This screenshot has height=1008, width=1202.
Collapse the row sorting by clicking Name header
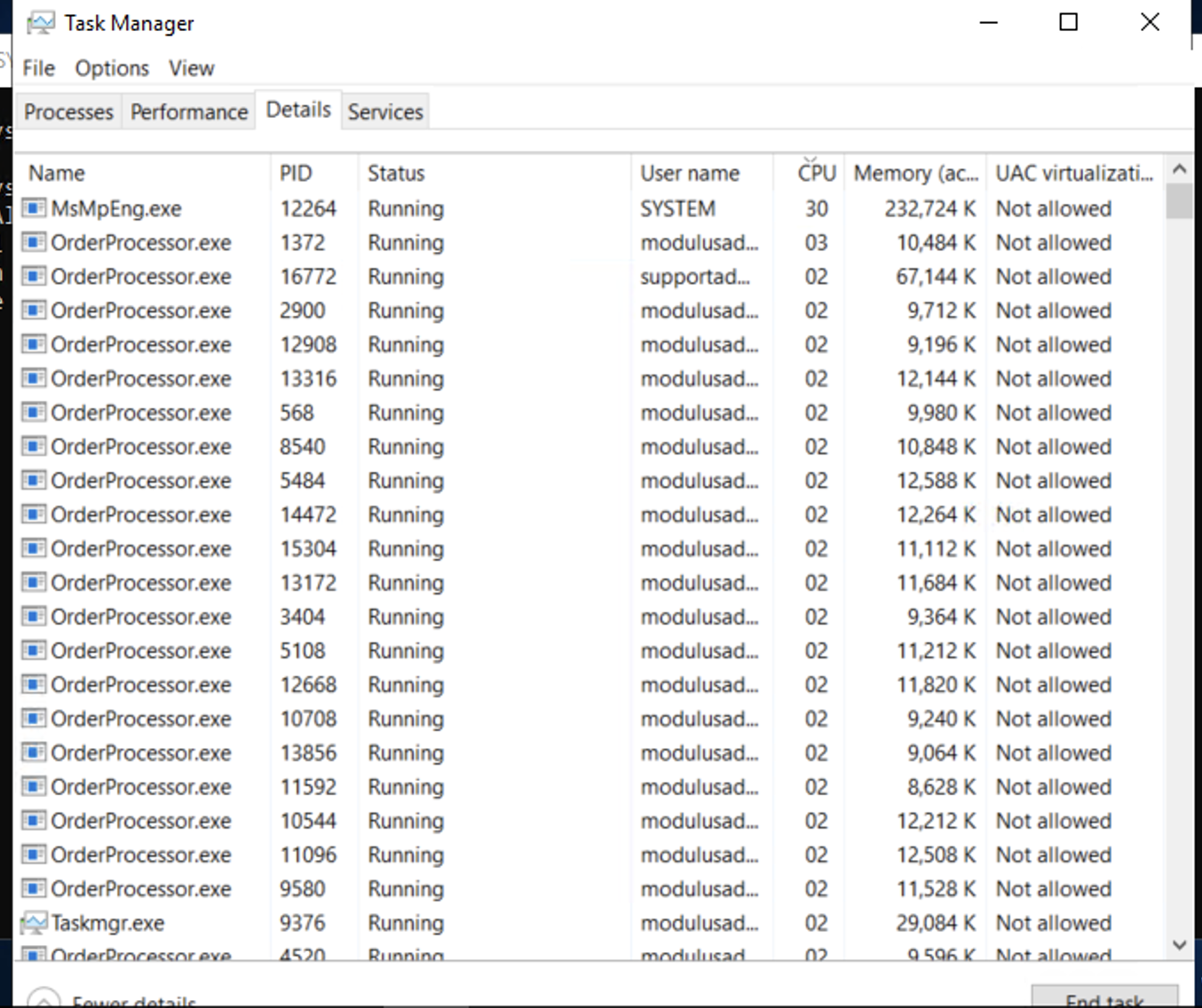(56, 172)
